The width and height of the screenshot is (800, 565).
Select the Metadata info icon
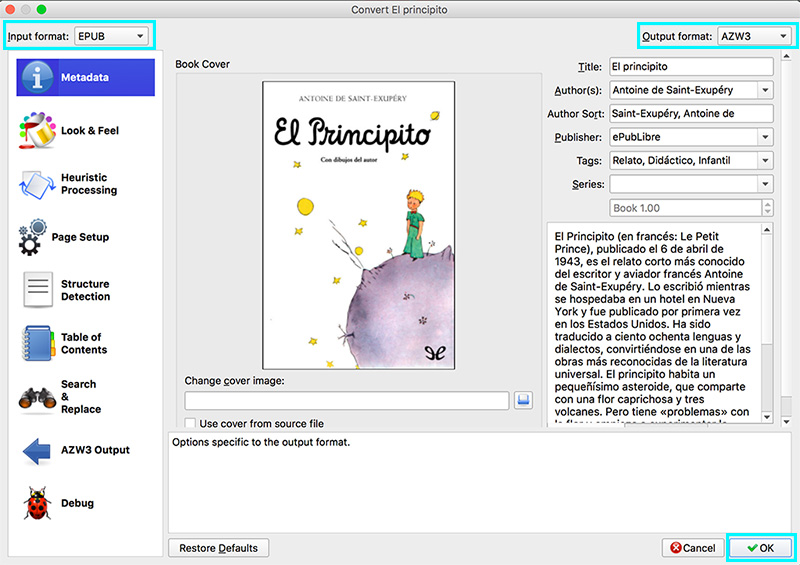(37, 77)
